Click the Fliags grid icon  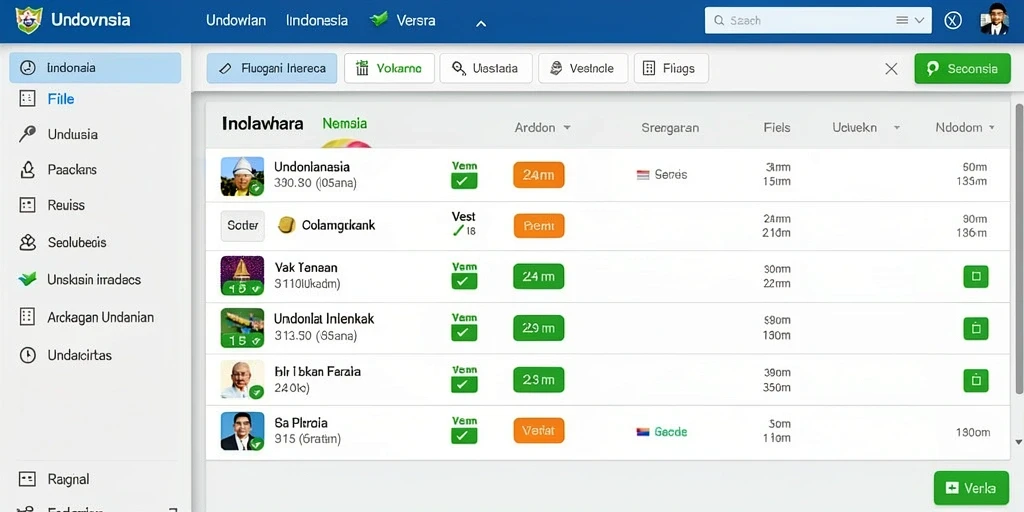[x=649, y=68]
